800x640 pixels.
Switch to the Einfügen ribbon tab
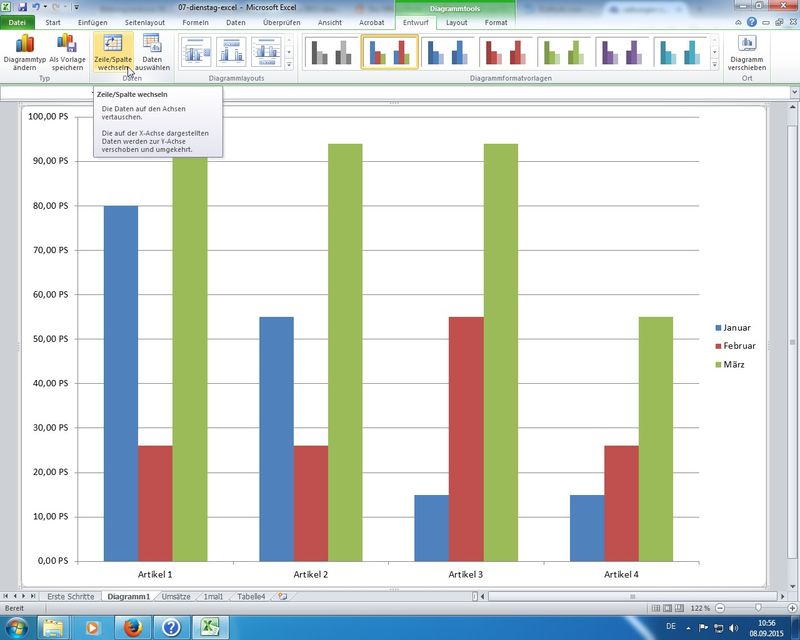(92, 21)
